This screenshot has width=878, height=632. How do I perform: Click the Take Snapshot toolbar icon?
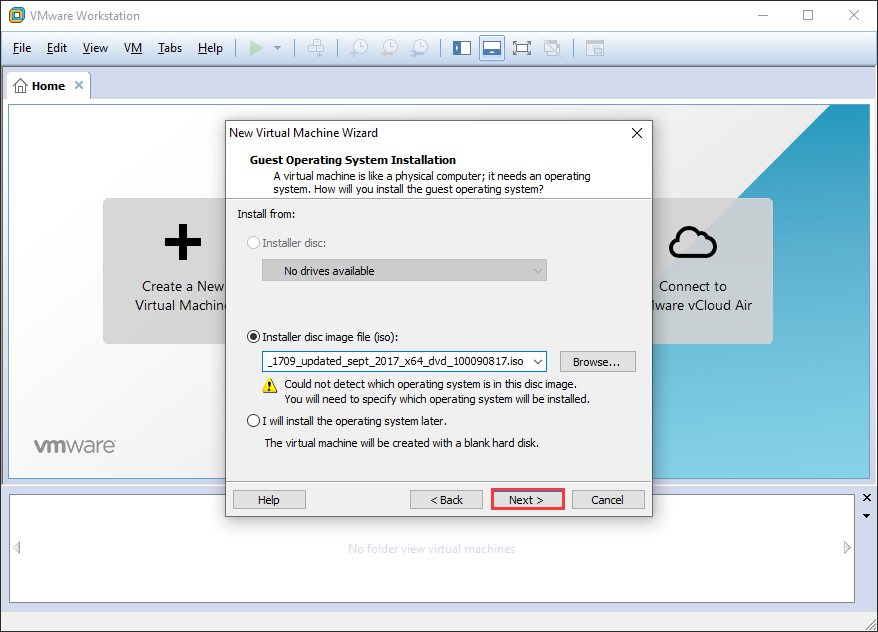(359, 48)
